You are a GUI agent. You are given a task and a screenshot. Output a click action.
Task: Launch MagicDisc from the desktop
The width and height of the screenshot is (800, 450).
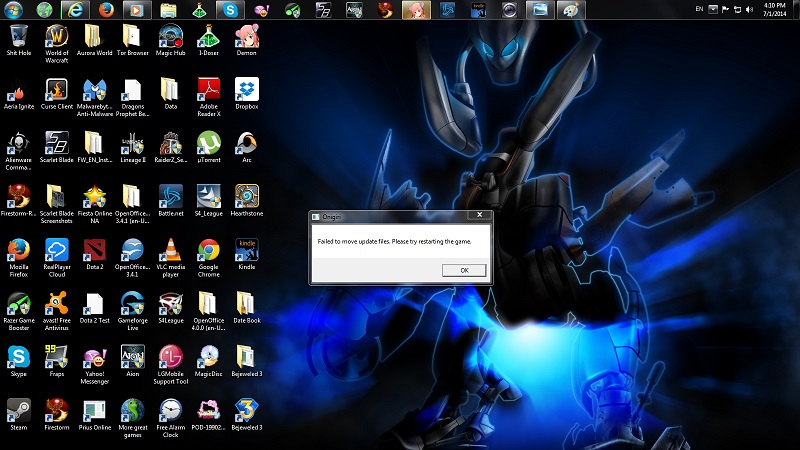click(x=209, y=362)
